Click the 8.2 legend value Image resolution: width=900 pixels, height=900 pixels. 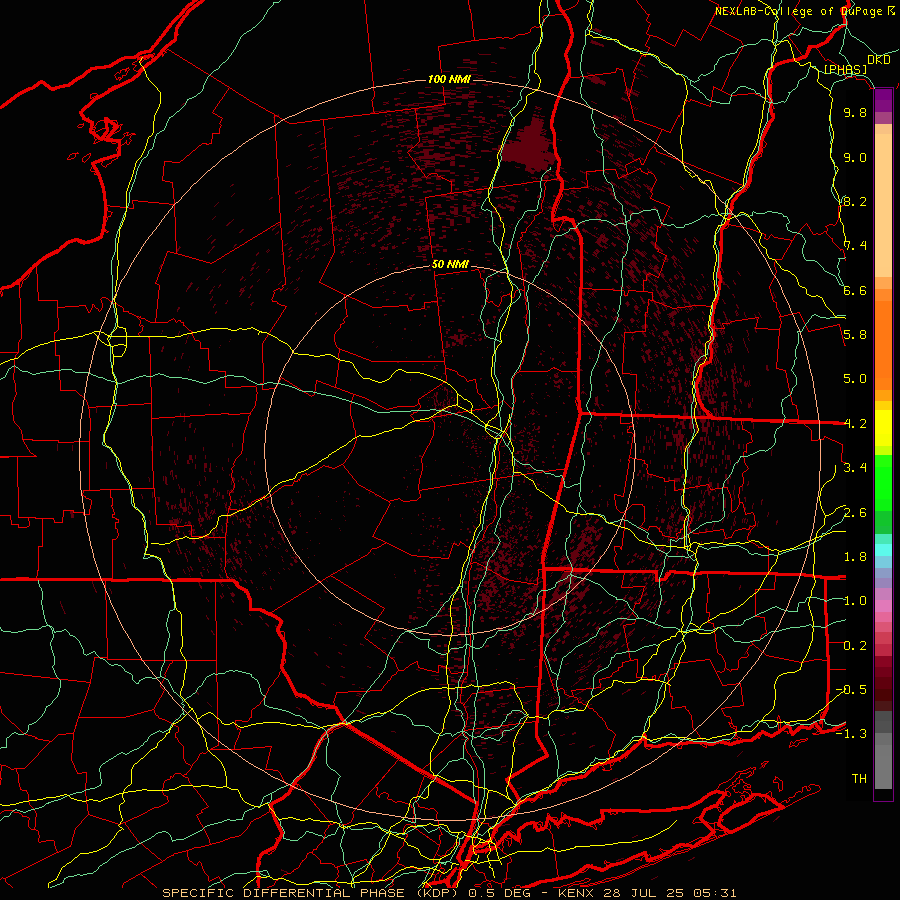tap(855, 201)
